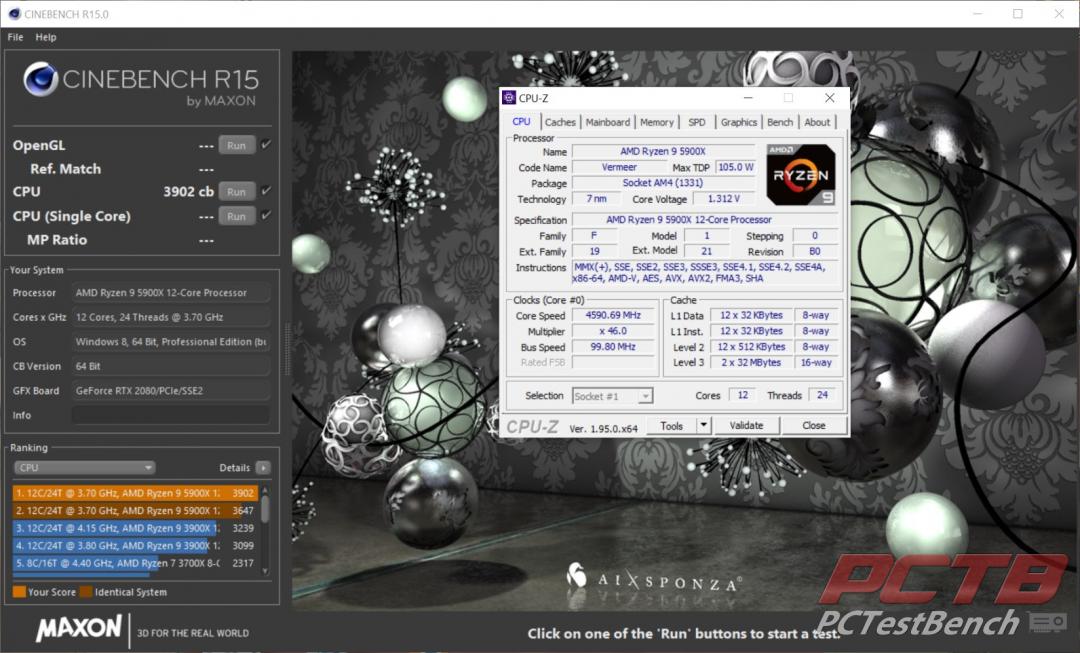Click the CPU score value 3902 cb

tap(188, 191)
